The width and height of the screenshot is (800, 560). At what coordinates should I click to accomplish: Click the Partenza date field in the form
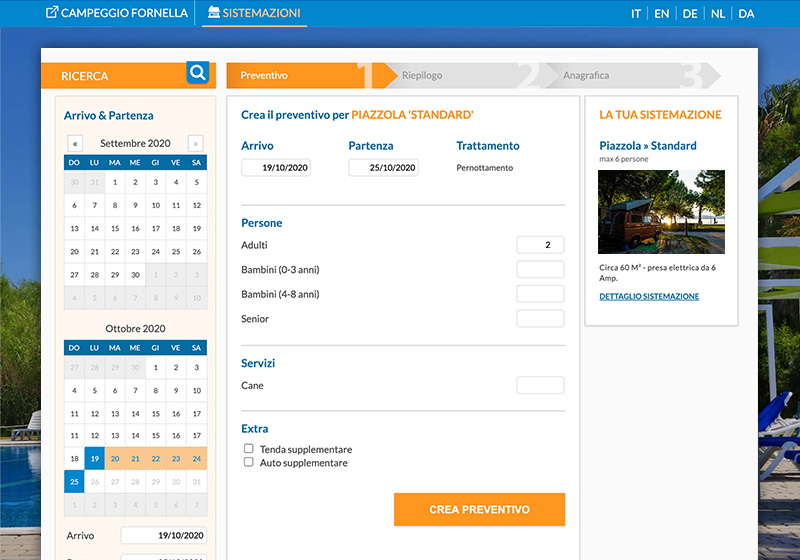(384, 168)
